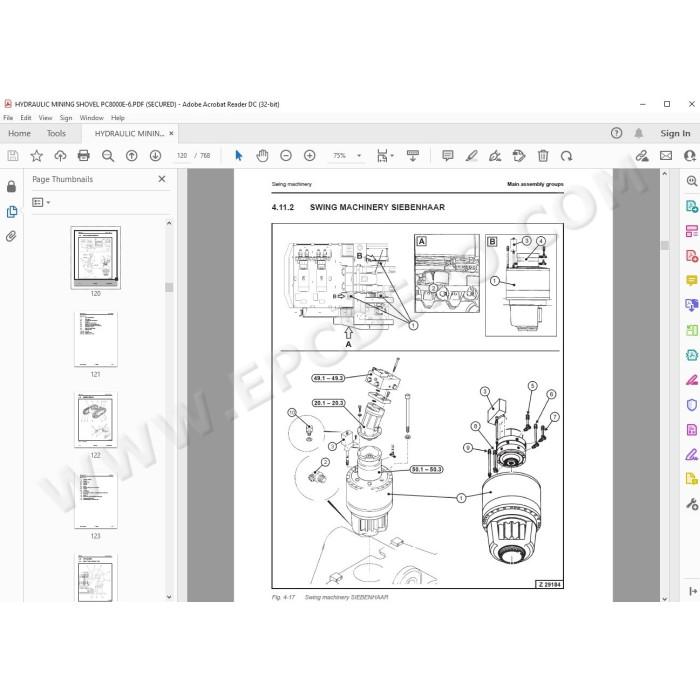This screenshot has height=700, width=700.
Task: Click the fit page scrolling icon
Action: 383,156
